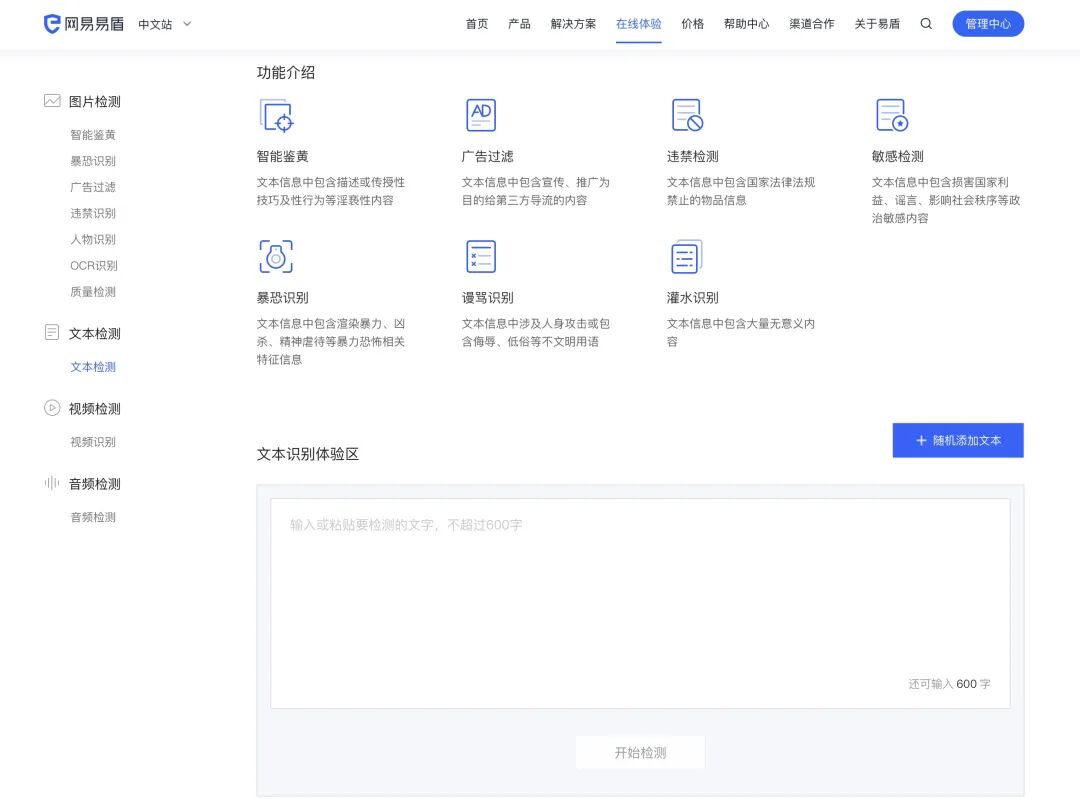Click the AD 广告过滤 icon
This screenshot has width=1080, height=799.
click(480, 115)
